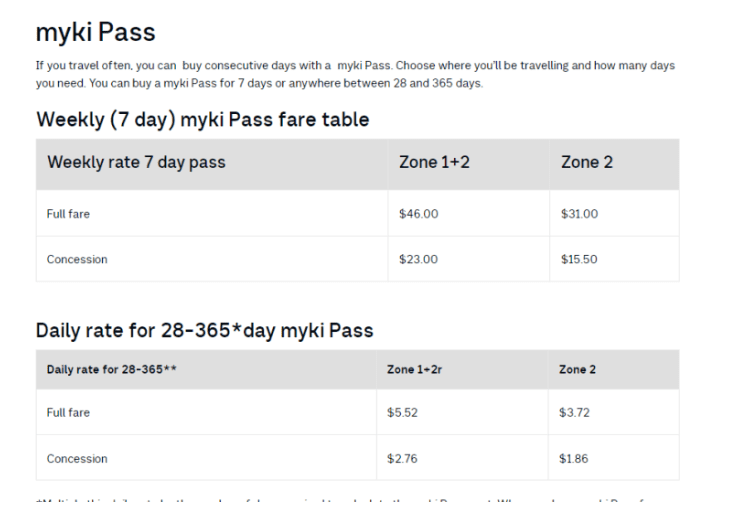The width and height of the screenshot is (748, 517).
Task: Click the "Zone 2" header in weekly table
Action: pyautogui.click(x=587, y=163)
